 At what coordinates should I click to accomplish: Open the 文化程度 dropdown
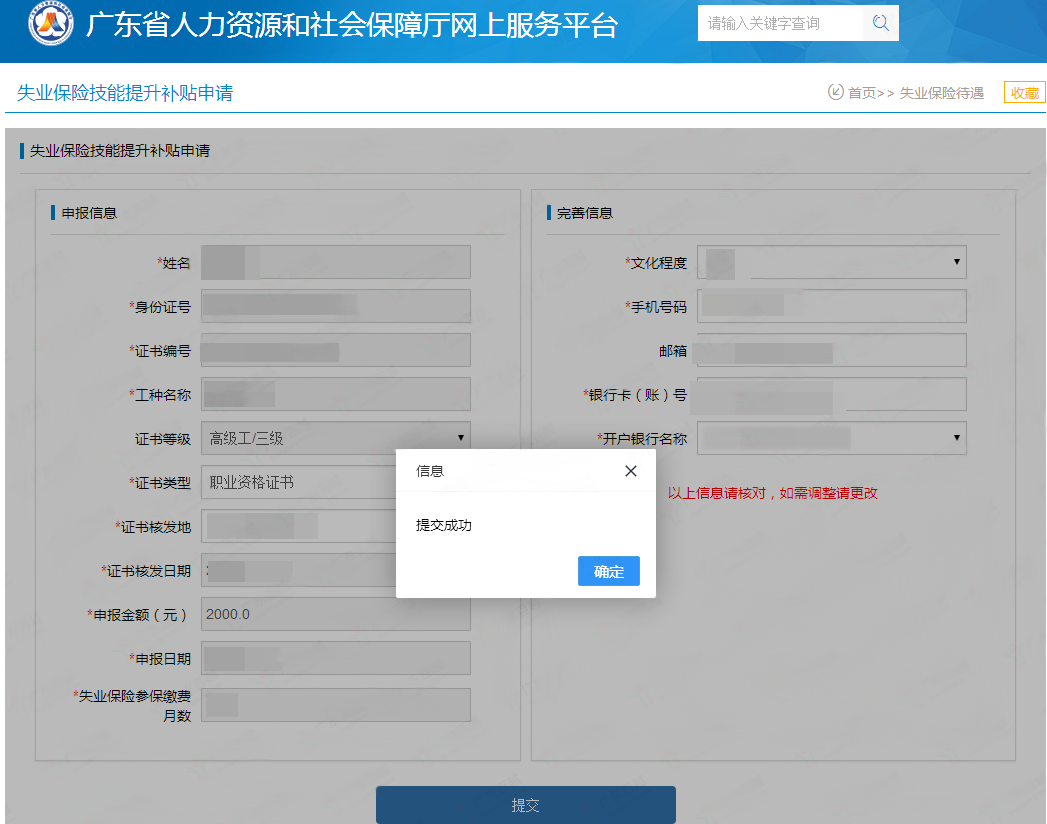click(x=831, y=262)
